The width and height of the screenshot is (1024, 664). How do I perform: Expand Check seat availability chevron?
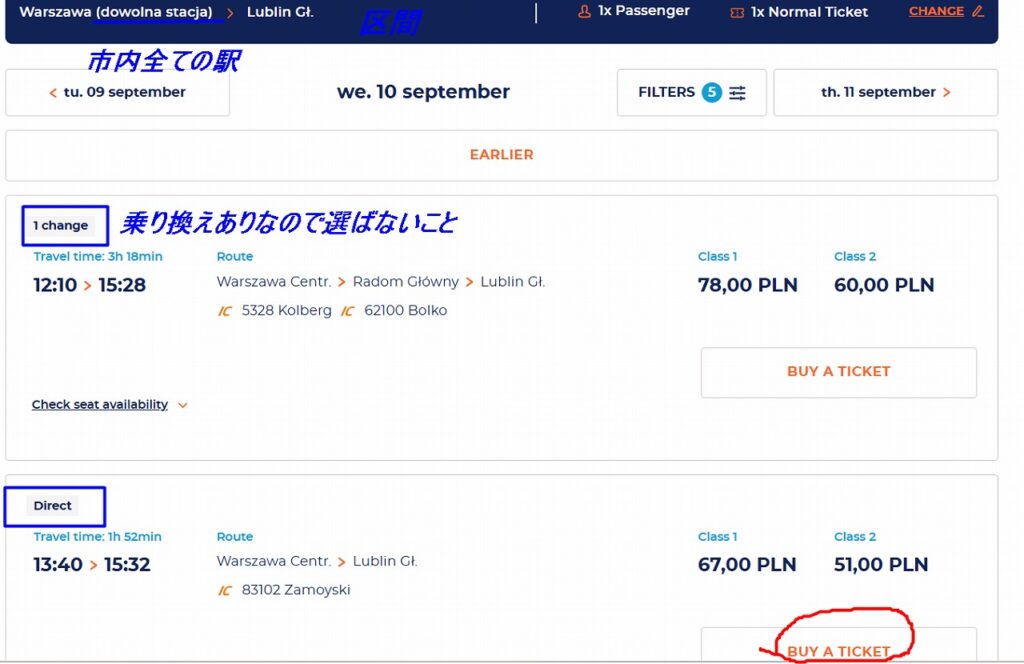point(182,406)
